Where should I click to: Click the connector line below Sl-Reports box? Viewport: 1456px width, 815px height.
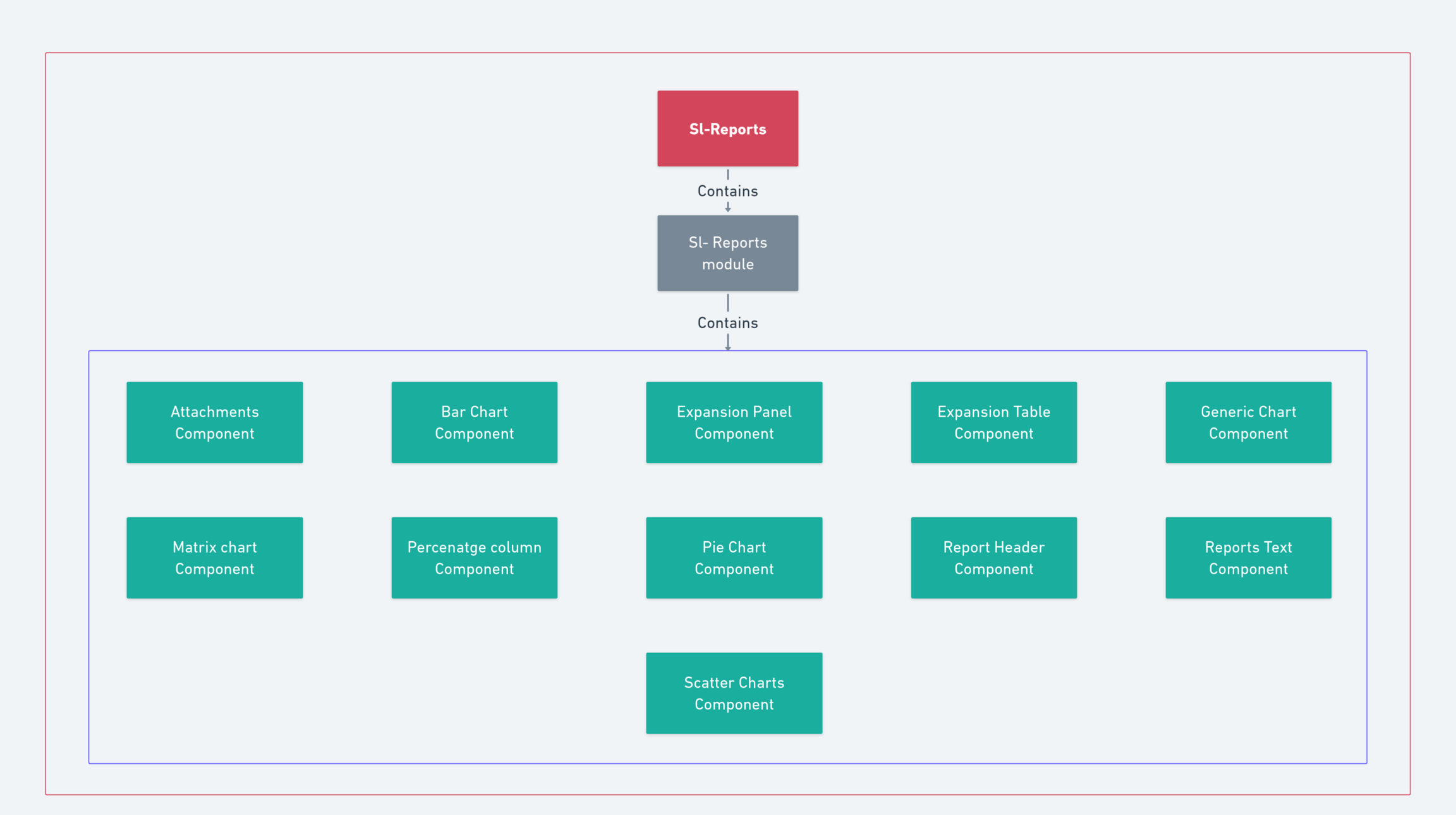728,175
